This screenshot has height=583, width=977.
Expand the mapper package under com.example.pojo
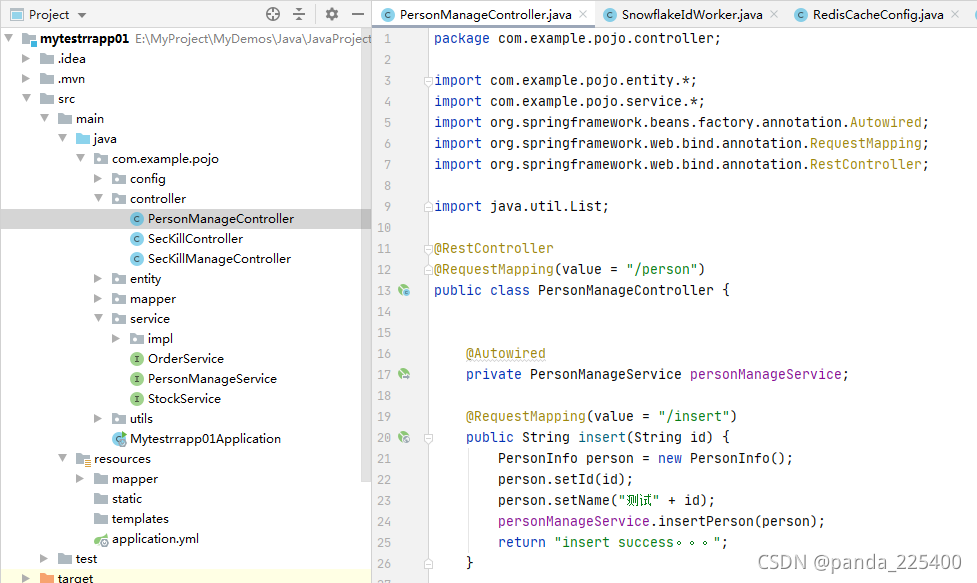(x=98, y=298)
